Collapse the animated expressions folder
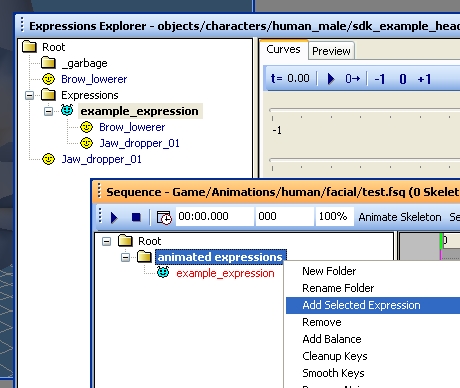Viewport: 460px width, 388px height. [125, 257]
